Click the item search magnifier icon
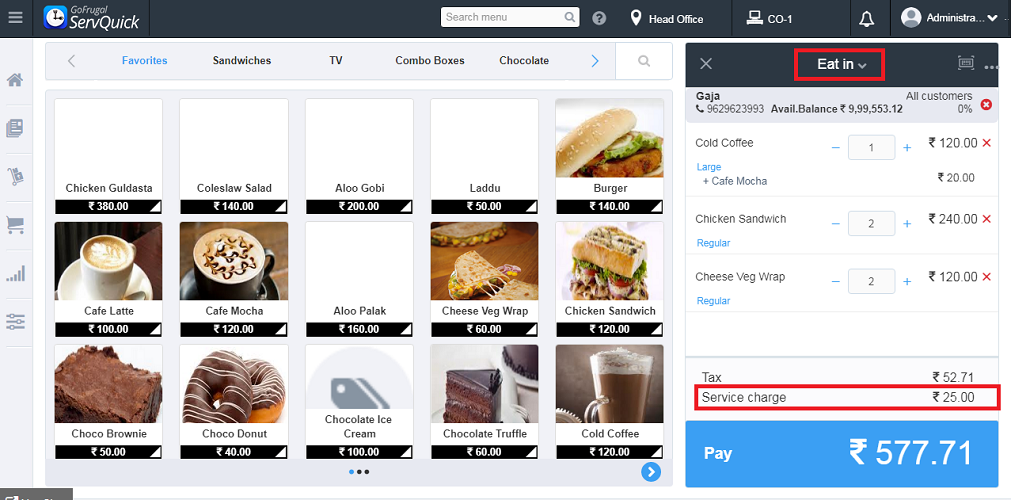The image size is (1011, 500). (x=643, y=61)
